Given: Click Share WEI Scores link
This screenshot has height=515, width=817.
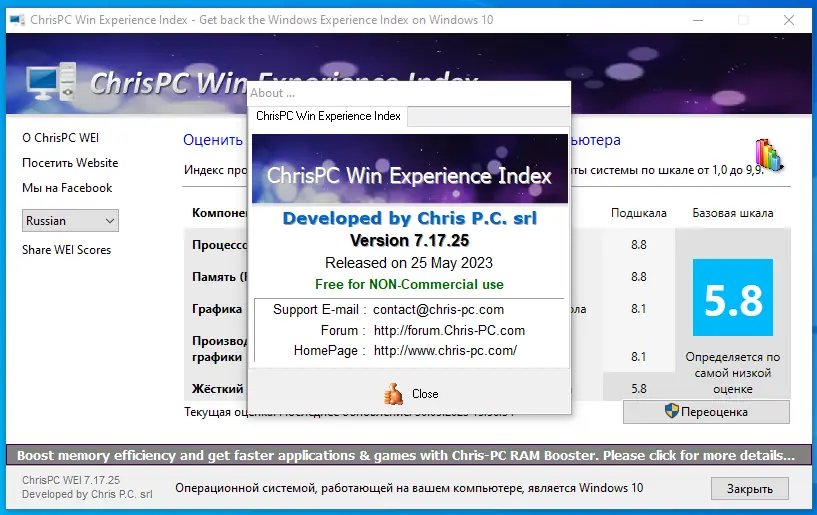Looking at the screenshot, I should point(66,250).
